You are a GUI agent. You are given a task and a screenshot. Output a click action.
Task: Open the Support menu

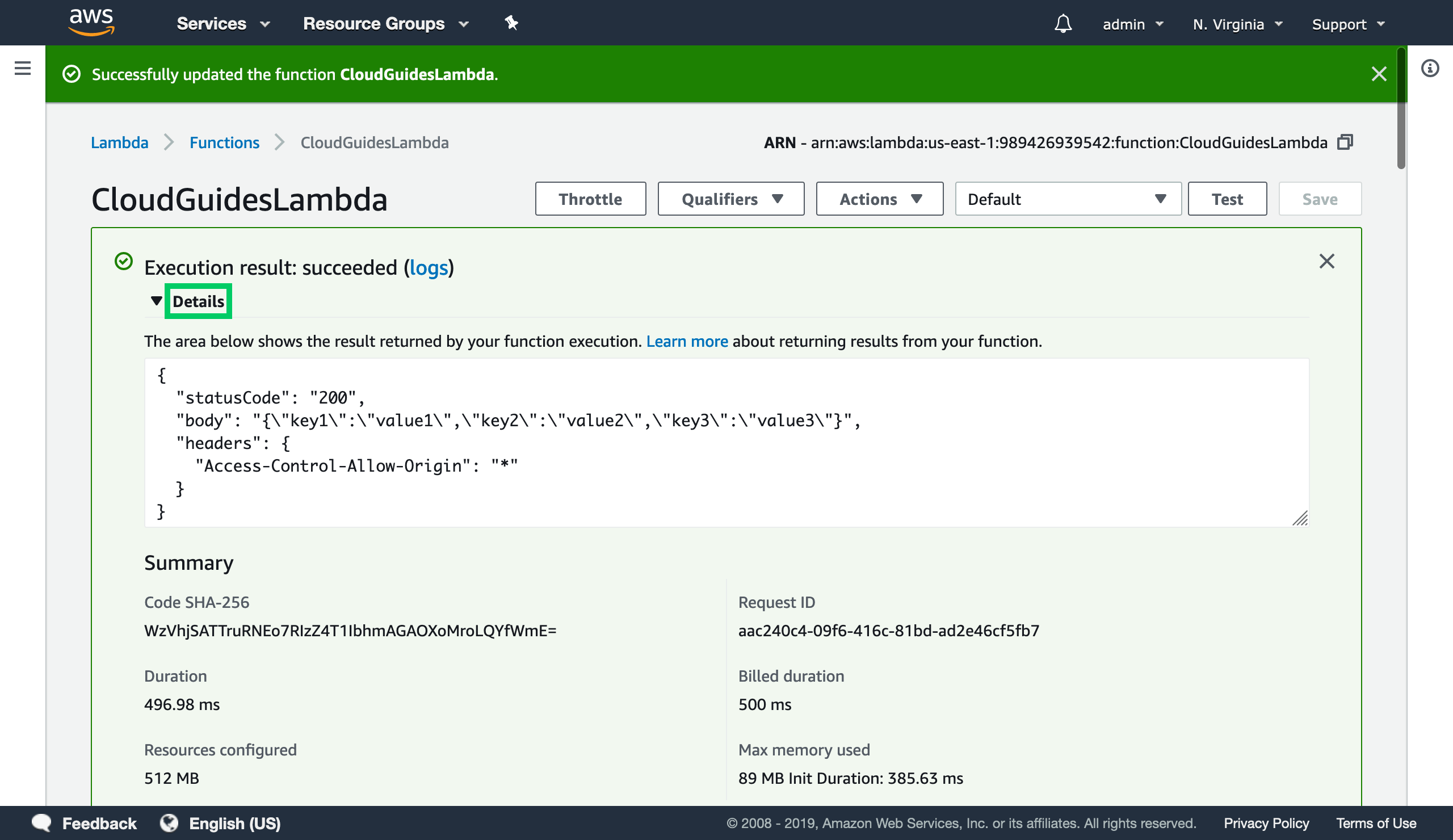1348,24
